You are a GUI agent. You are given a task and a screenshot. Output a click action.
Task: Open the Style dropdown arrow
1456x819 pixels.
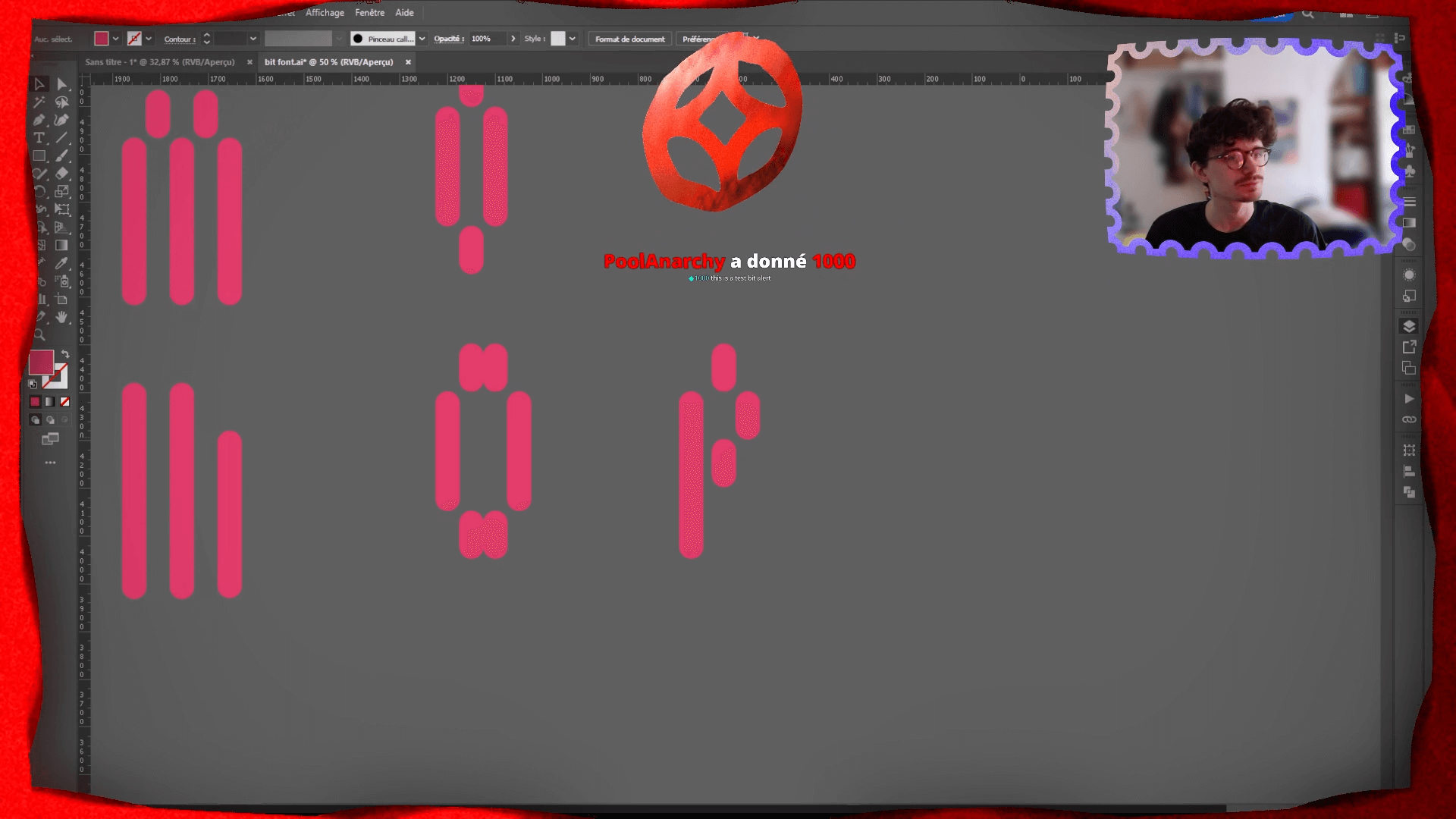click(573, 39)
